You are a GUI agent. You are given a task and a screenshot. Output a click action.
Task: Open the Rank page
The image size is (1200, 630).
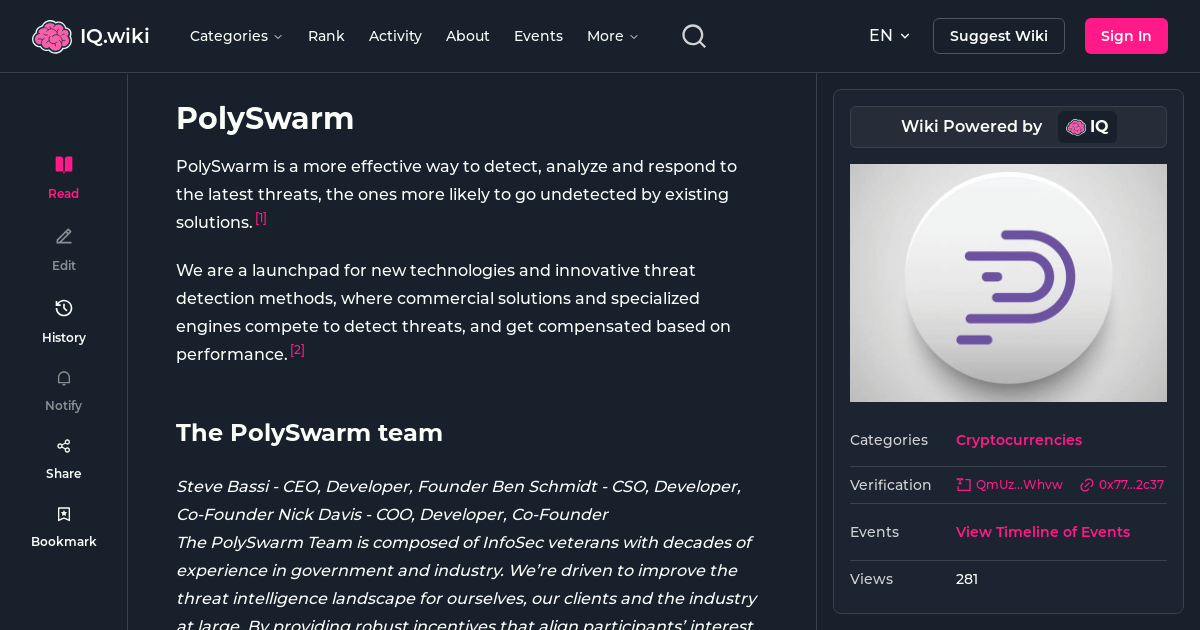click(326, 35)
